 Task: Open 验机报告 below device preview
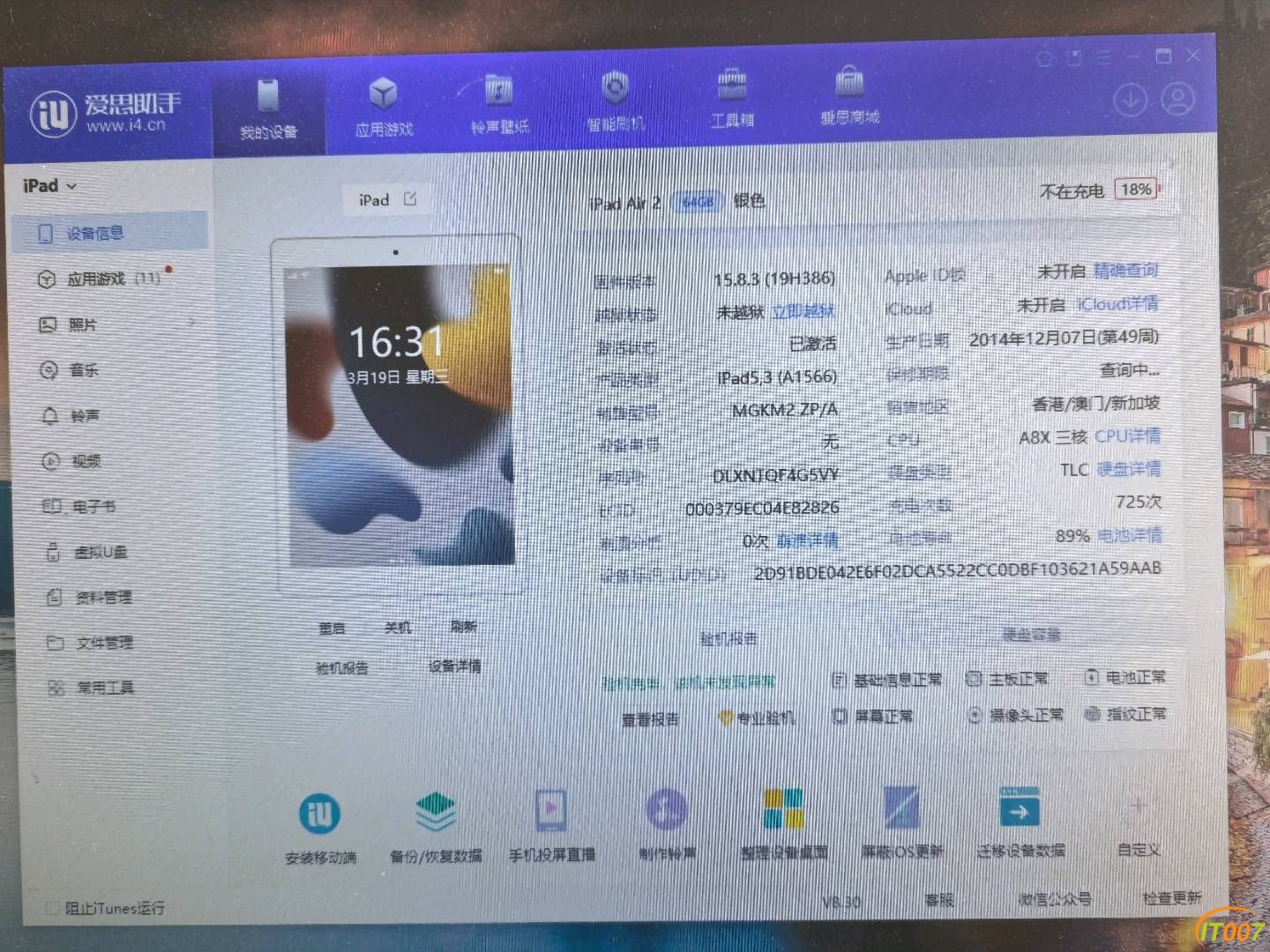[x=342, y=668]
